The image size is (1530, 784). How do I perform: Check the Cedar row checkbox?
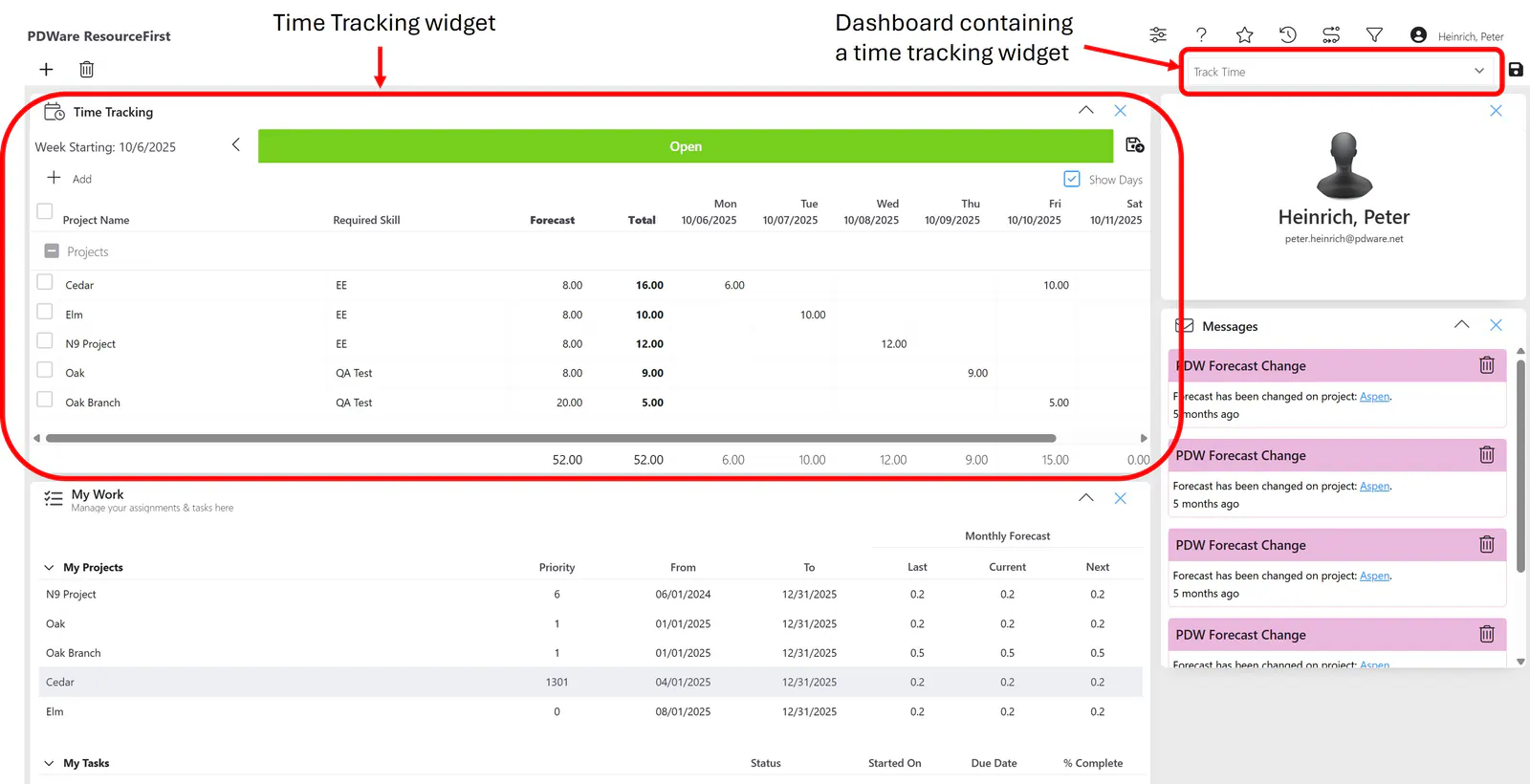(44, 282)
